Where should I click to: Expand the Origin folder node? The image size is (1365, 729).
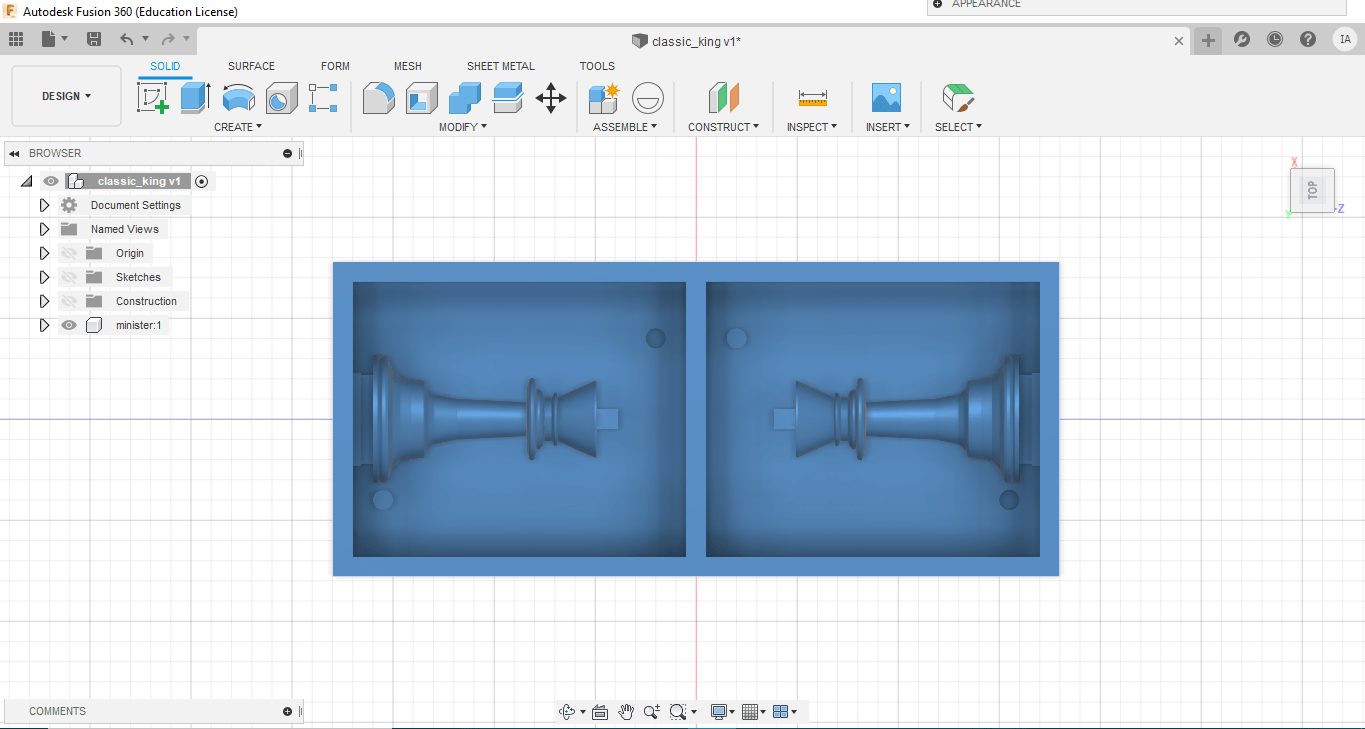click(x=44, y=253)
